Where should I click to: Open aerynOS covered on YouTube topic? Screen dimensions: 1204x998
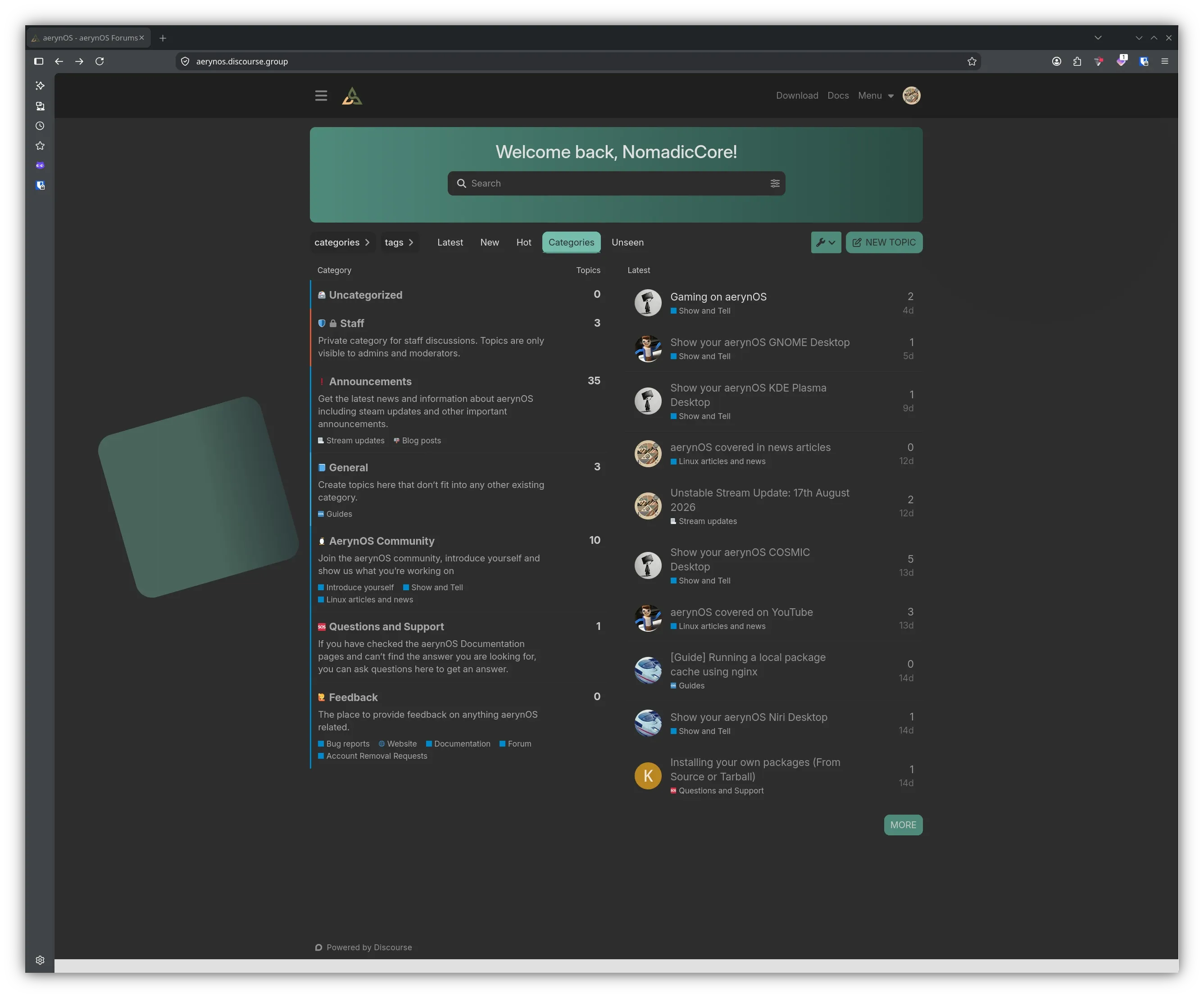tap(741, 612)
